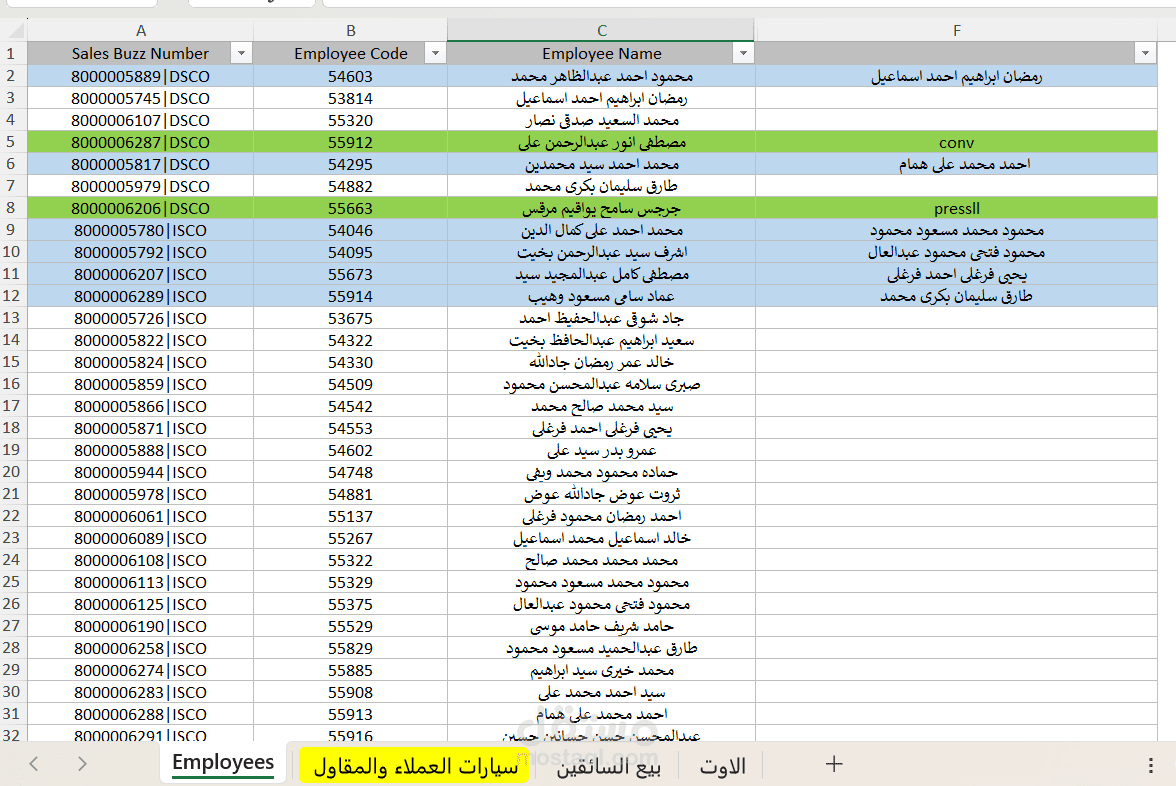This screenshot has width=1176, height=786.
Task: Select employee code 54882
Action: coord(350,186)
